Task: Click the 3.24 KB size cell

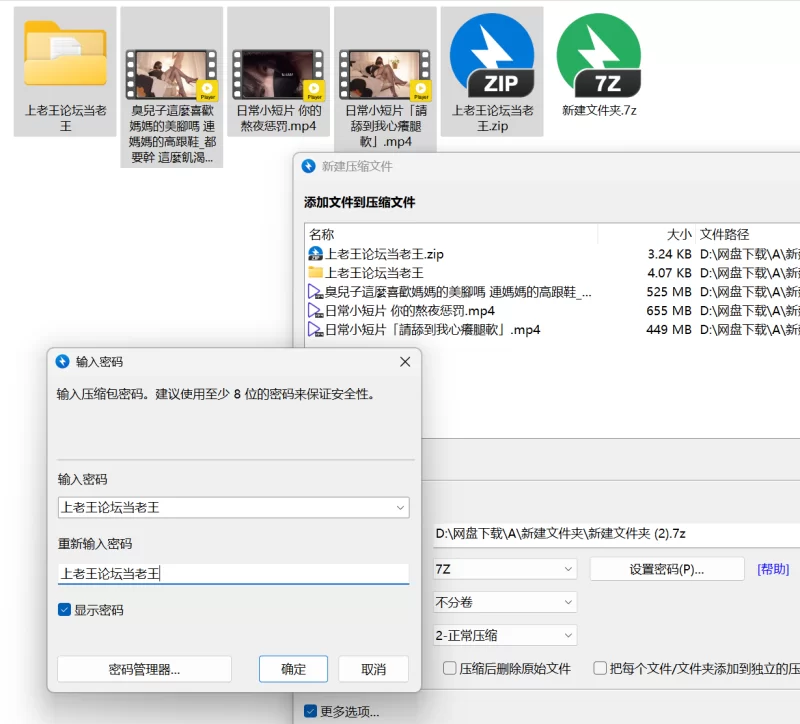Action: coord(669,254)
